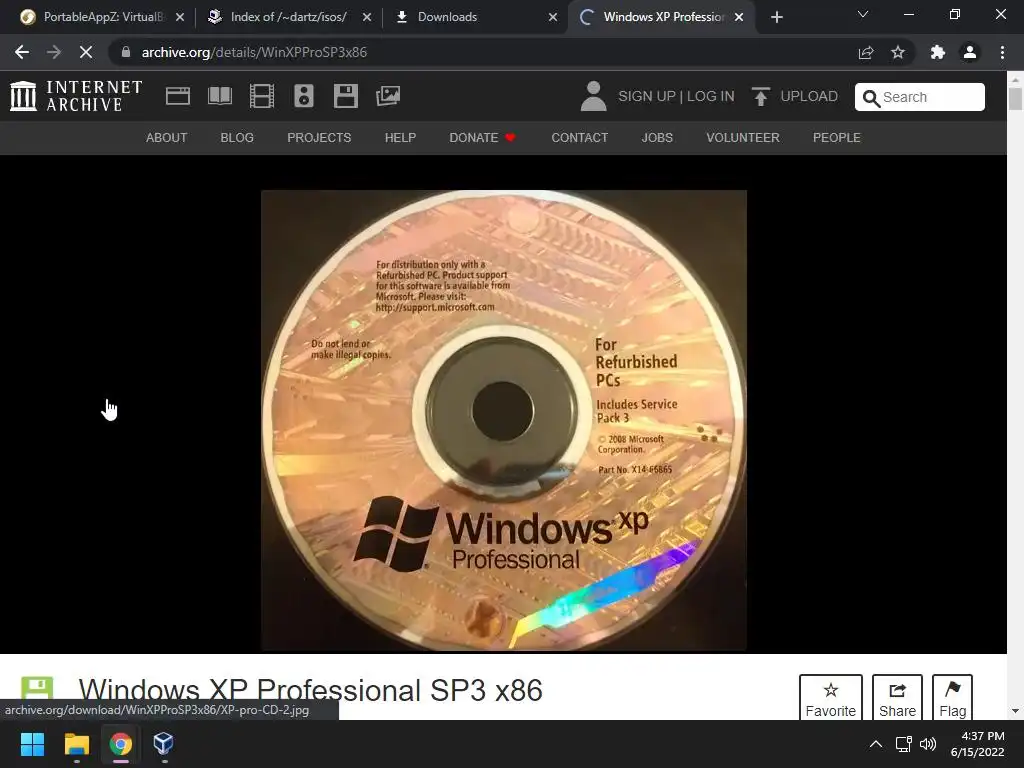
Task: Open JOBS in the Archive menu
Action: (657, 138)
